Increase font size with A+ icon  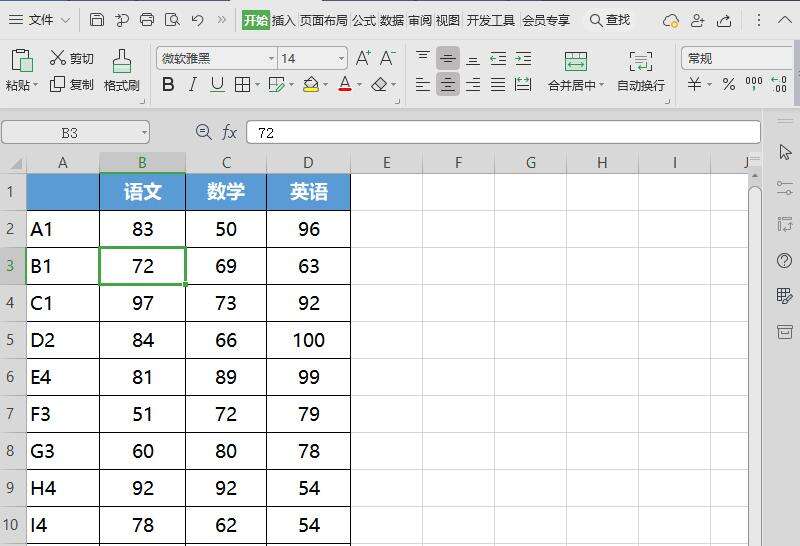[x=363, y=58]
